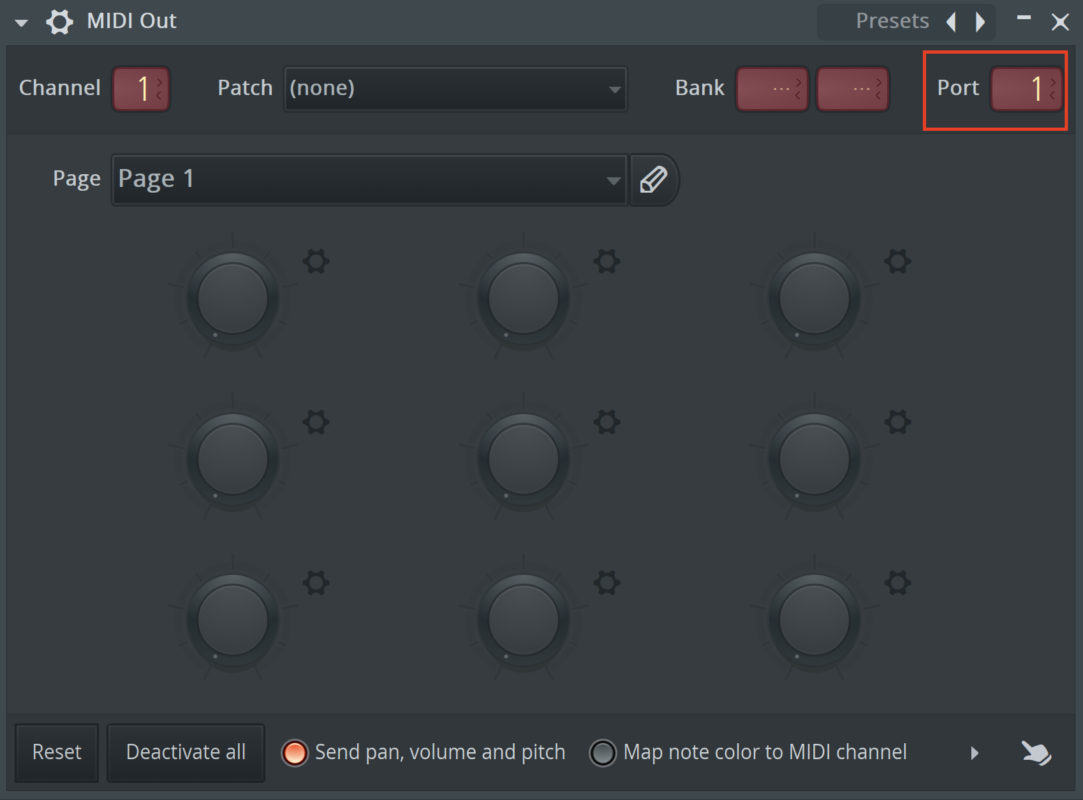Open the plugin menu arrow in title bar
Viewport: 1083px width, 800px height.
tap(22, 23)
